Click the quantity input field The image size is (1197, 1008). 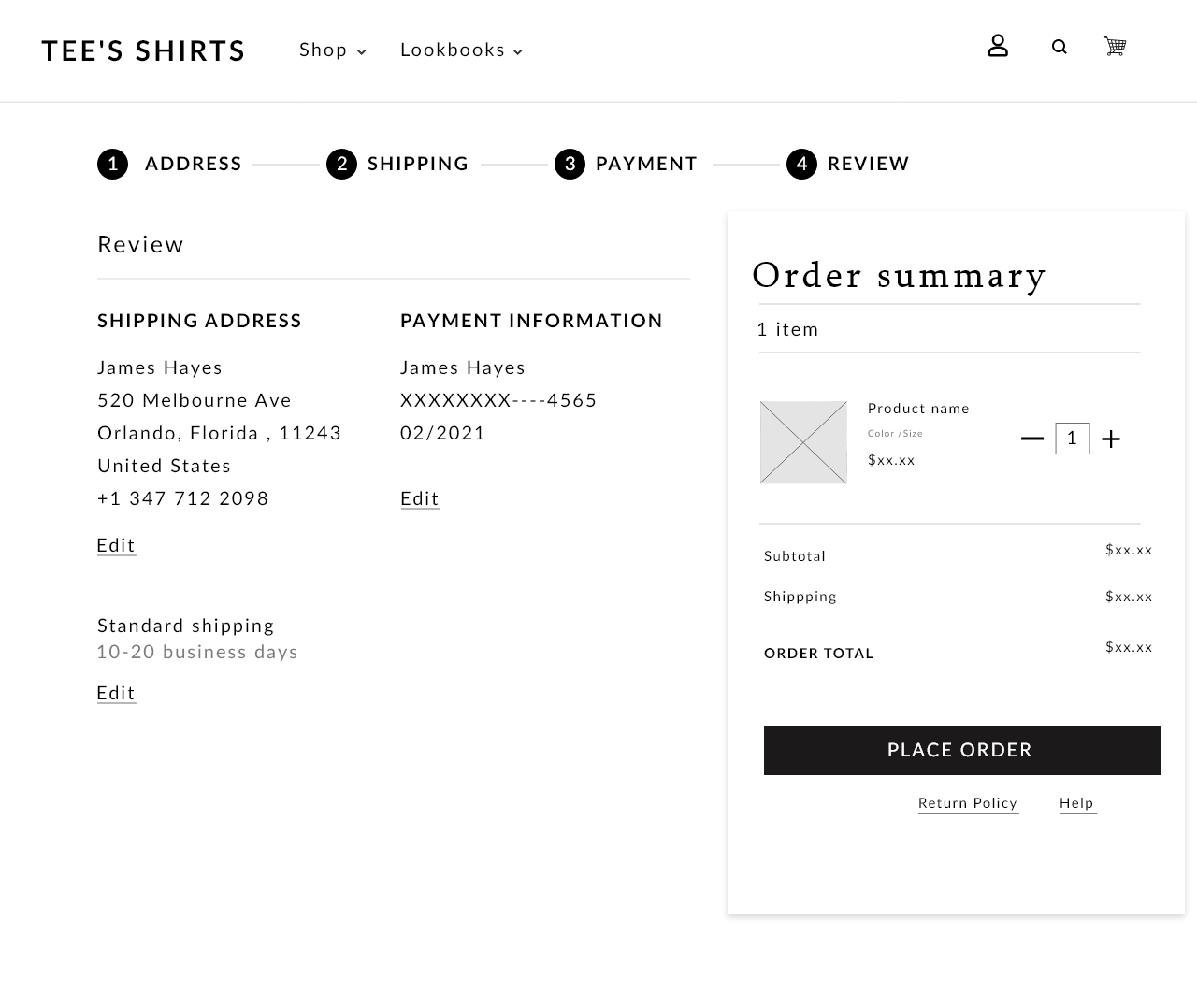pyautogui.click(x=1073, y=439)
